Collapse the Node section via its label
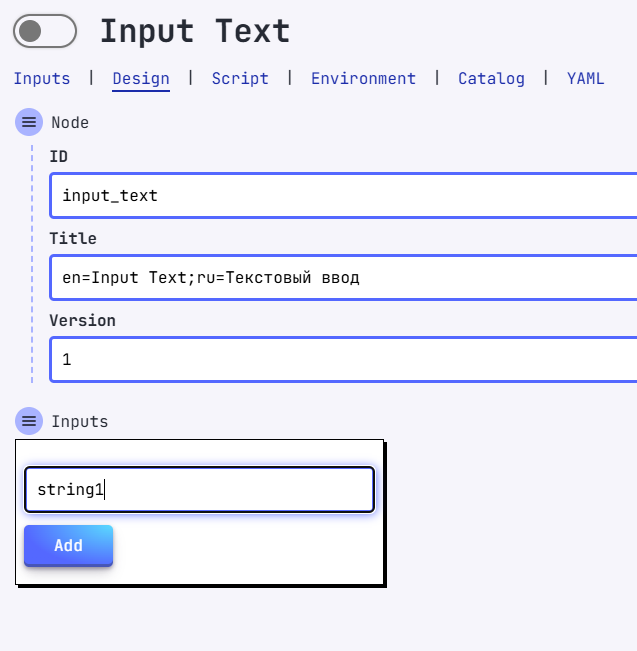The image size is (637, 651). 70,123
